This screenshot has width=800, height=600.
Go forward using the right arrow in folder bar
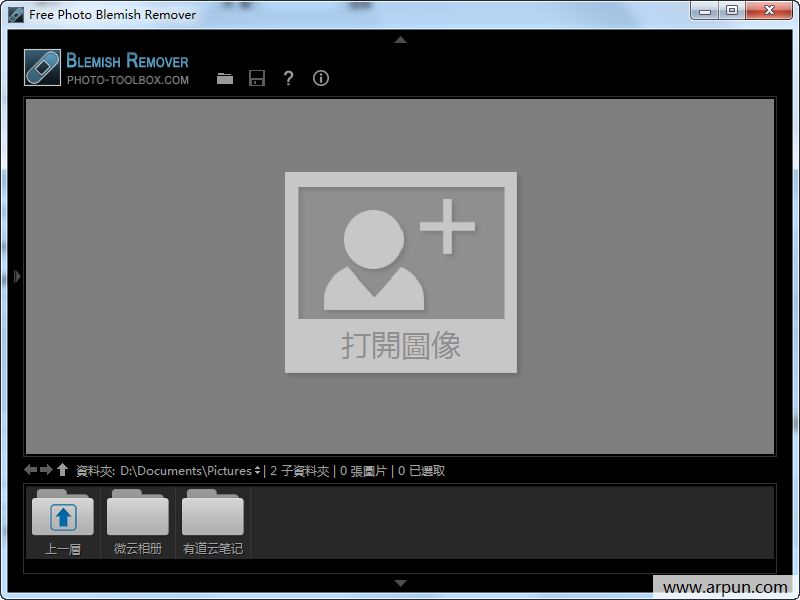click(x=46, y=470)
